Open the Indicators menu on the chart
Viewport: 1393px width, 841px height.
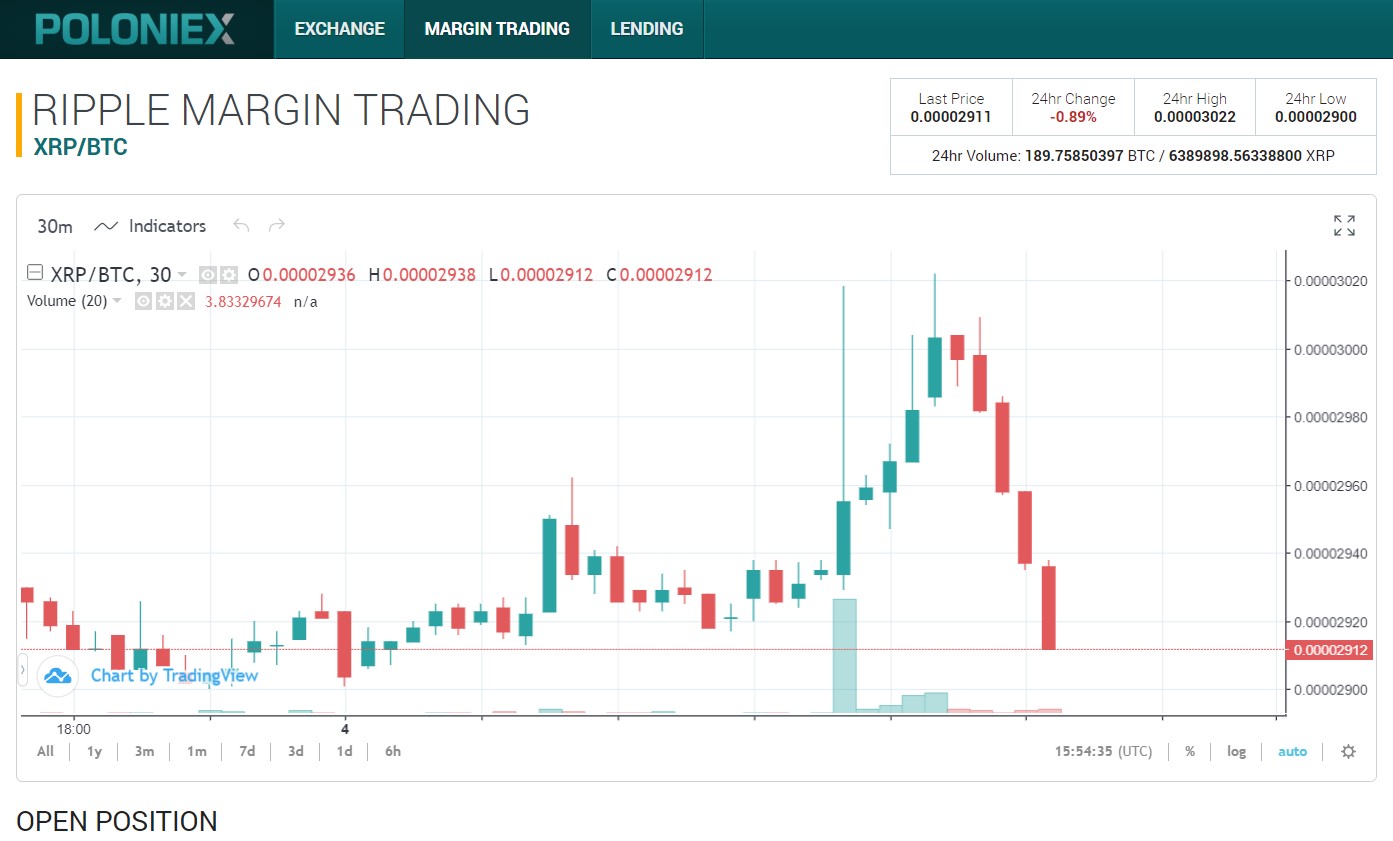pyautogui.click(x=150, y=226)
